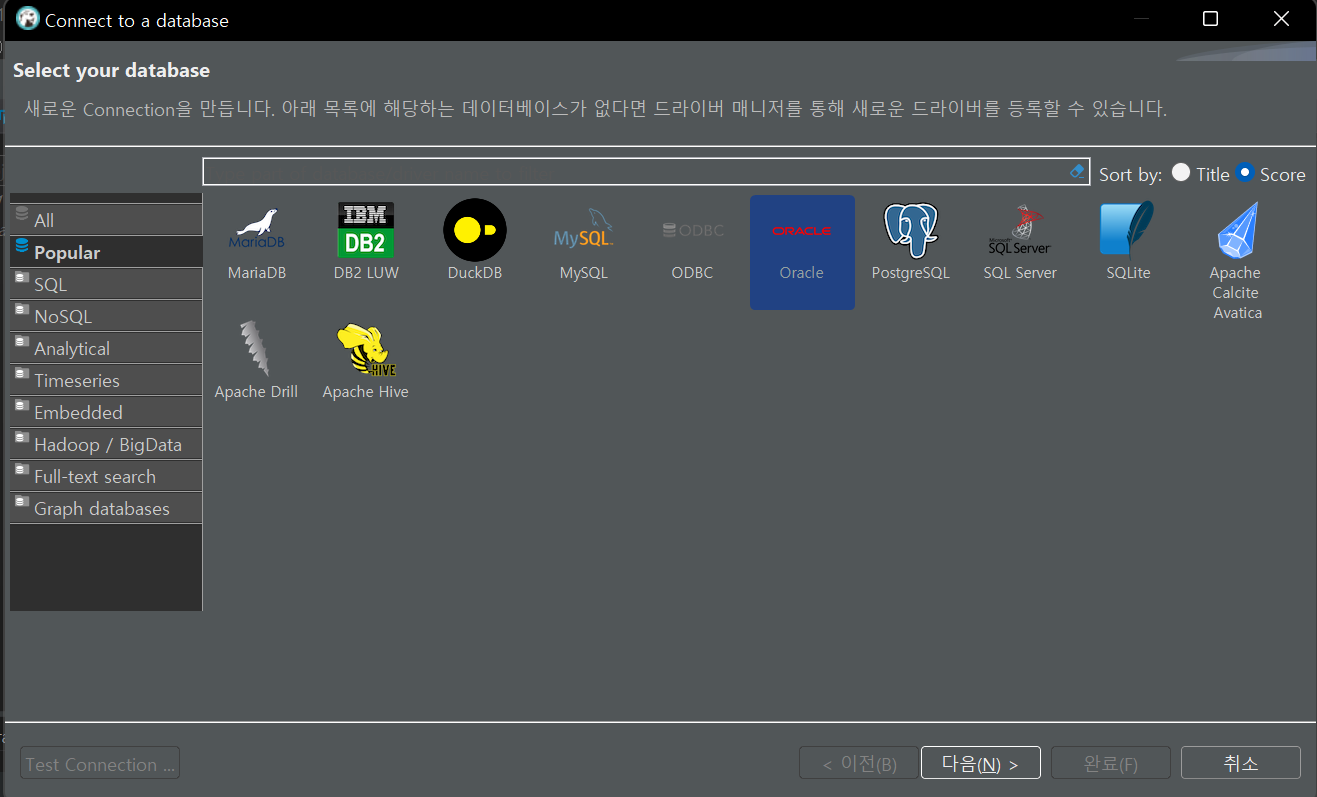Pick the PostgreSQL elephant icon
The height and width of the screenshot is (797, 1317).
coord(911,241)
